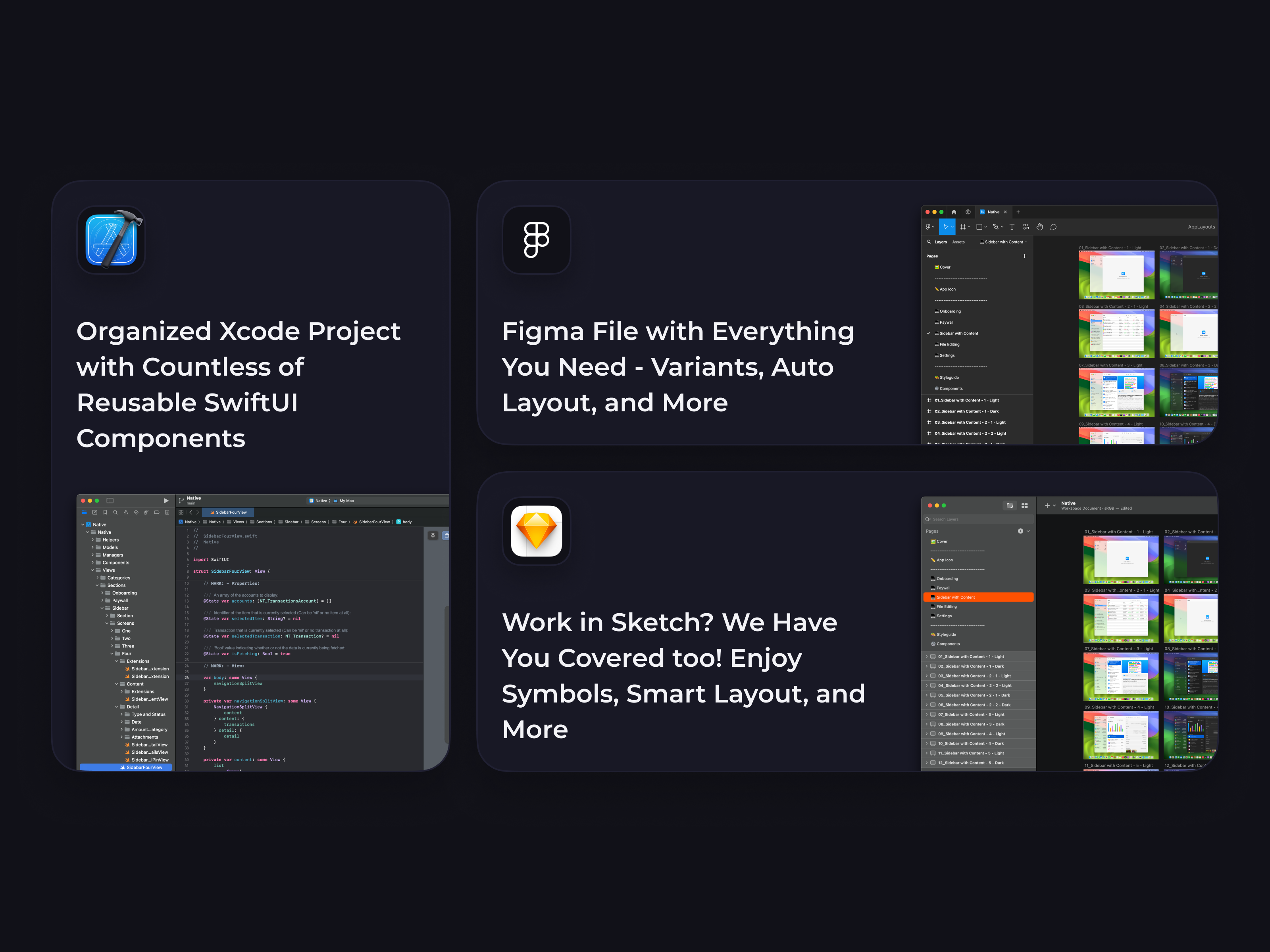This screenshot has width=1270, height=952.
Task: Expand Sketch layer 01_Sidebar with Content - 1 - Light
Action: pos(927,656)
